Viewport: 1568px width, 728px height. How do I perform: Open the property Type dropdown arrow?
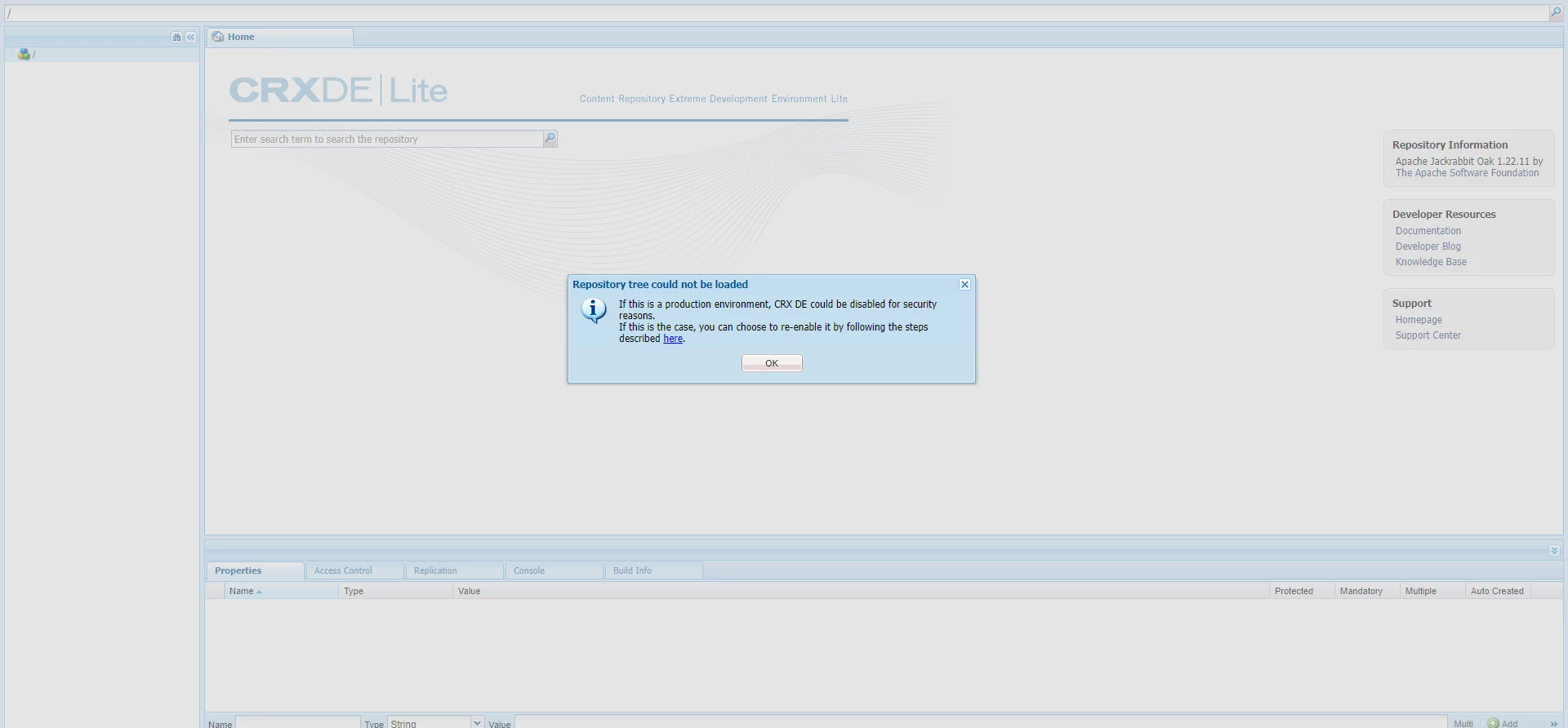(477, 723)
